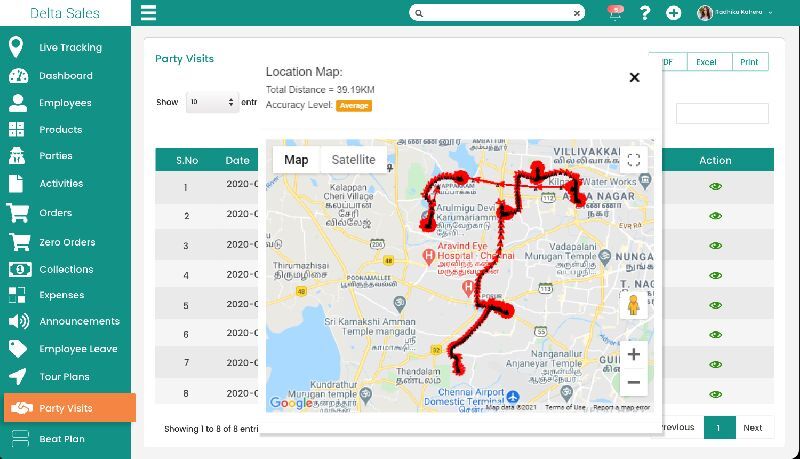
Task: Switch map to Satellite view
Action: [x=353, y=160]
